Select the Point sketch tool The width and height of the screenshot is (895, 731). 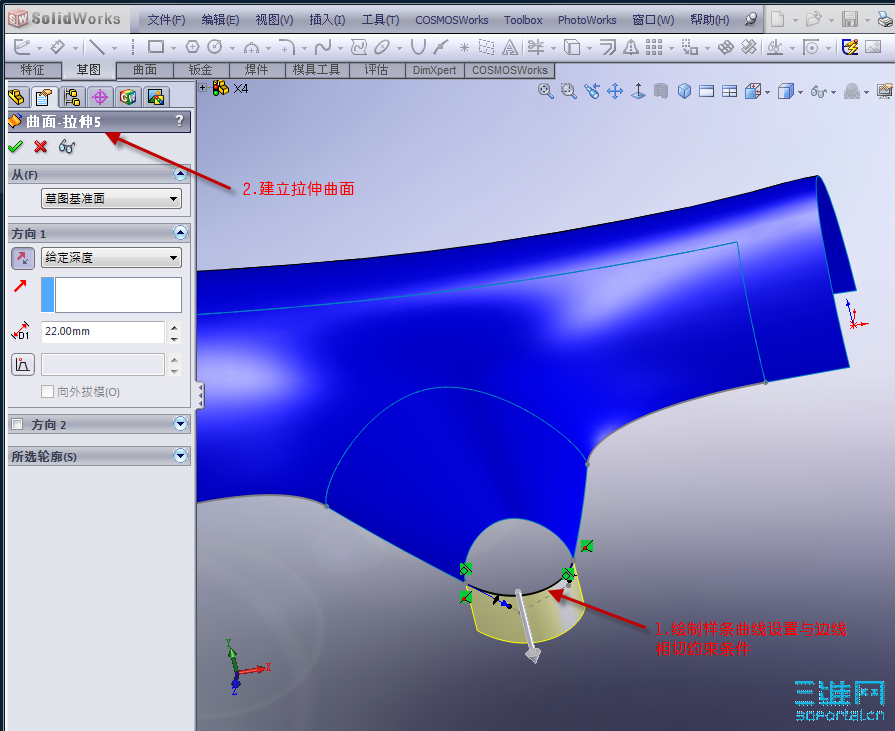(464, 47)
